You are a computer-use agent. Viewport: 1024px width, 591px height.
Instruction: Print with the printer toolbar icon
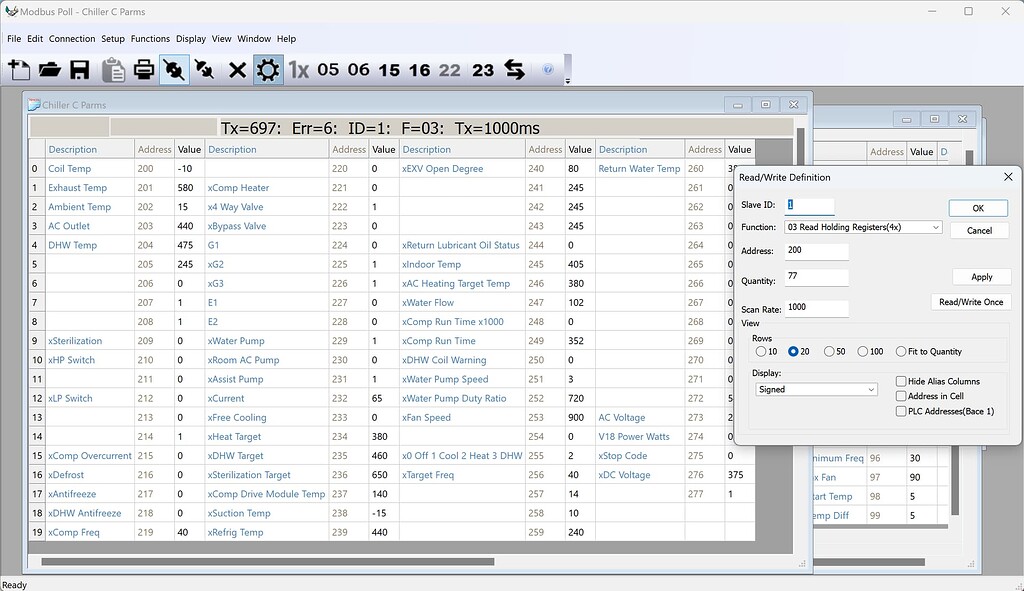point(144,70)
